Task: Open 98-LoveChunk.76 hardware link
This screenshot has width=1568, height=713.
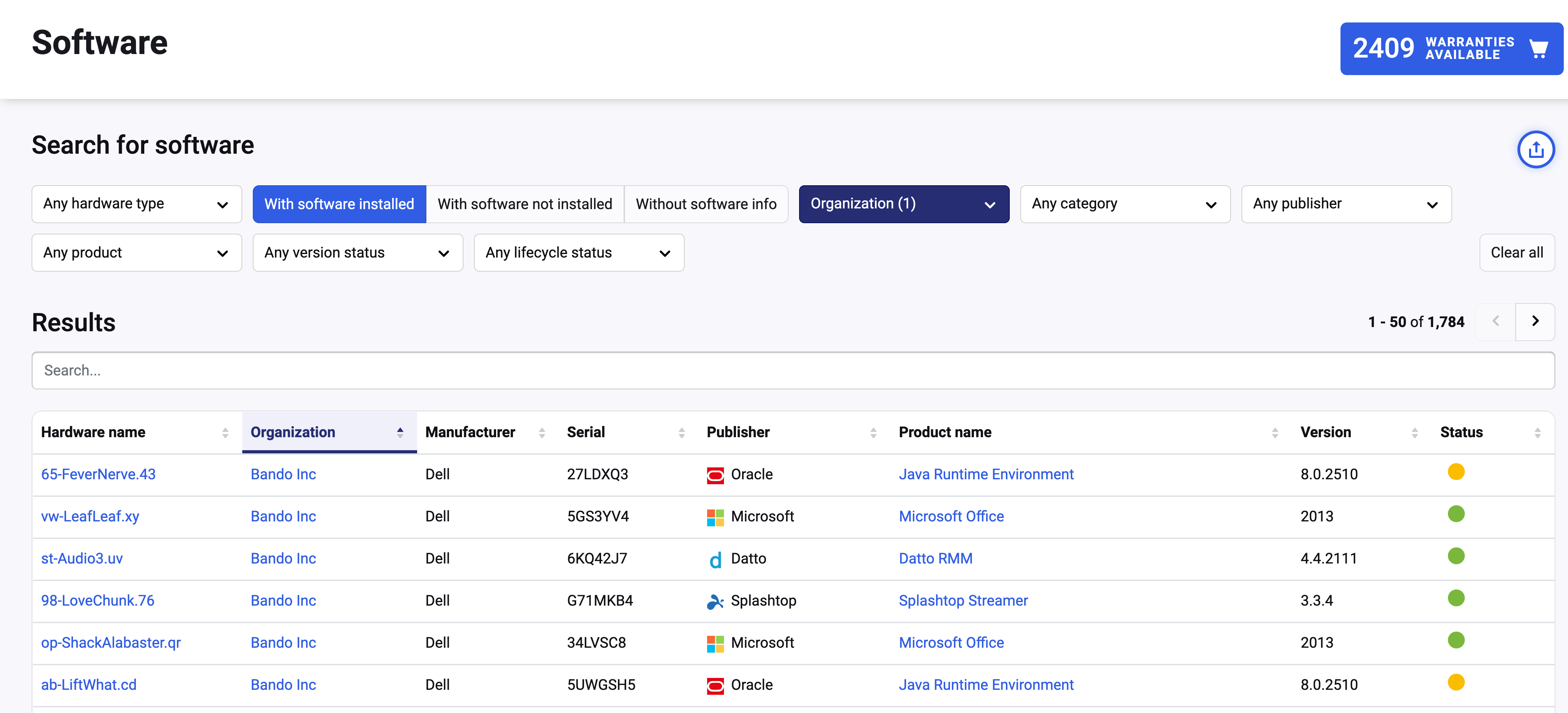Action: (x=97, y=600)
